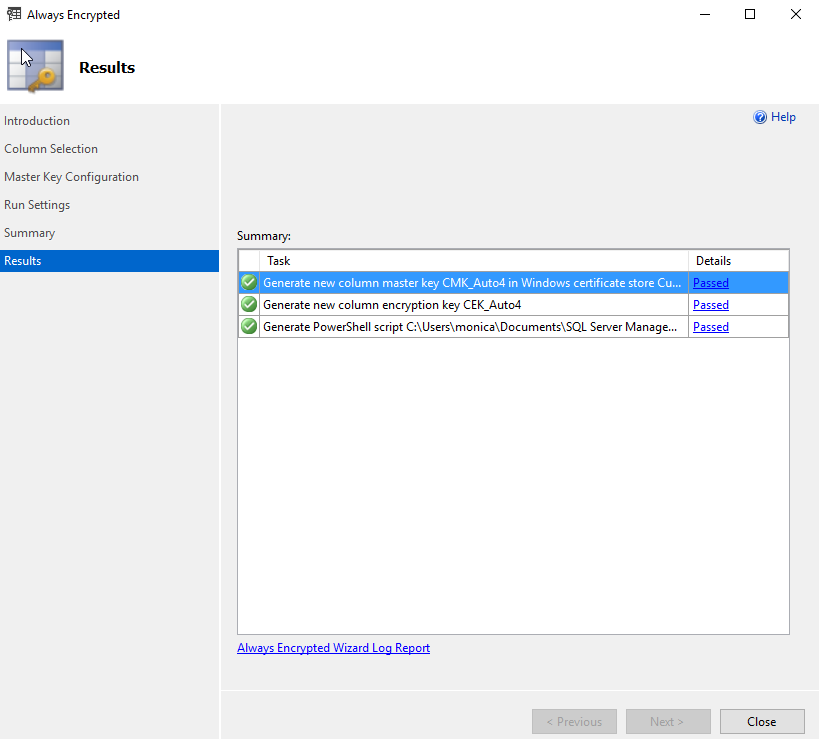
Task: Open the Master Key Configuration step
Action: (71, 177)
